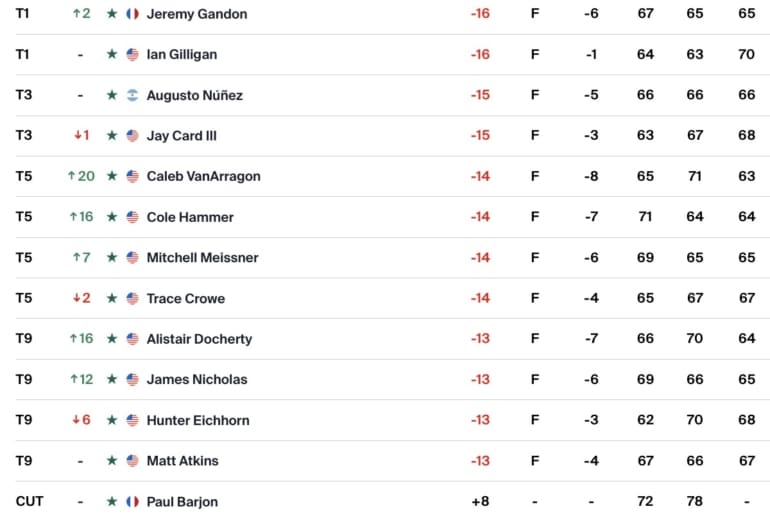Click the star beside Ian Gilligan
770x518 pixels.
tap(112, 54)
